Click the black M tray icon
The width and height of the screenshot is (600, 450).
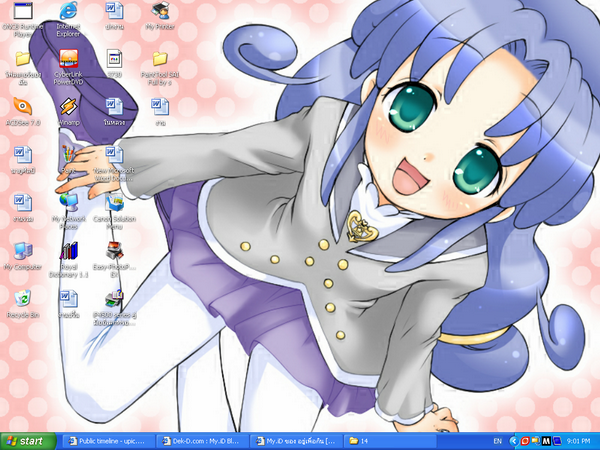tap(546, 441)
